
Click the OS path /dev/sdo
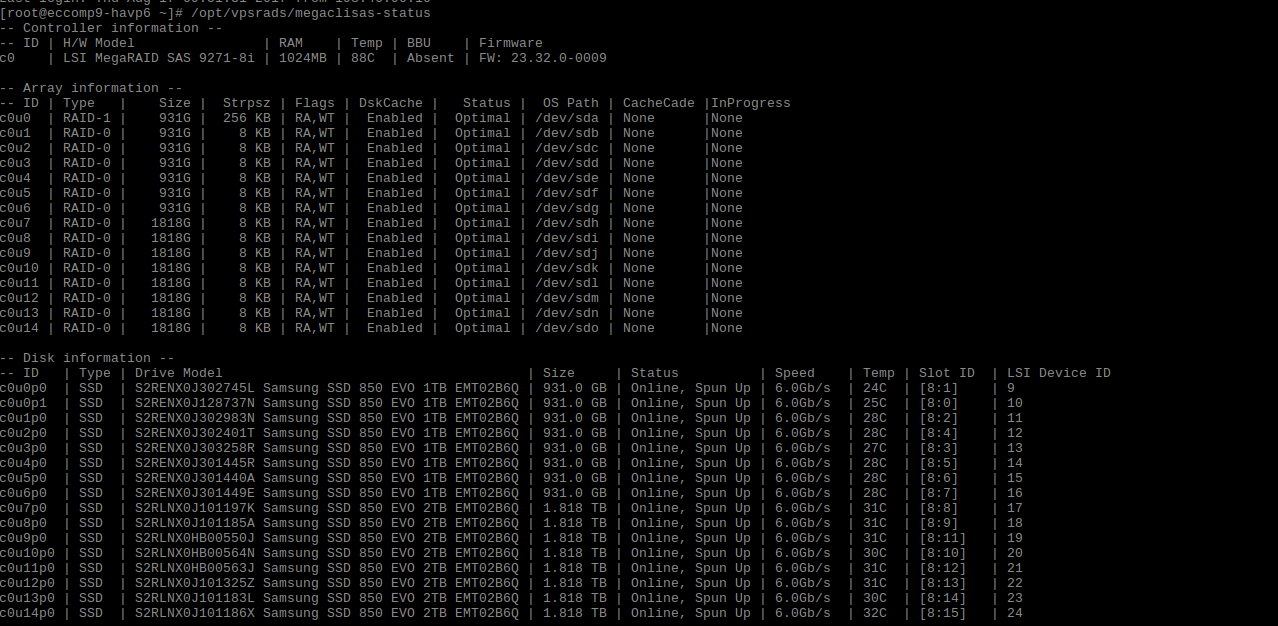point(566,328)
